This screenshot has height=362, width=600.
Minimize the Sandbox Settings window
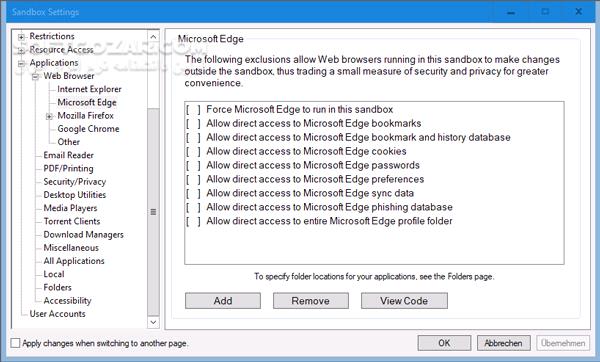pyautogui.click(x=511, y=12)
